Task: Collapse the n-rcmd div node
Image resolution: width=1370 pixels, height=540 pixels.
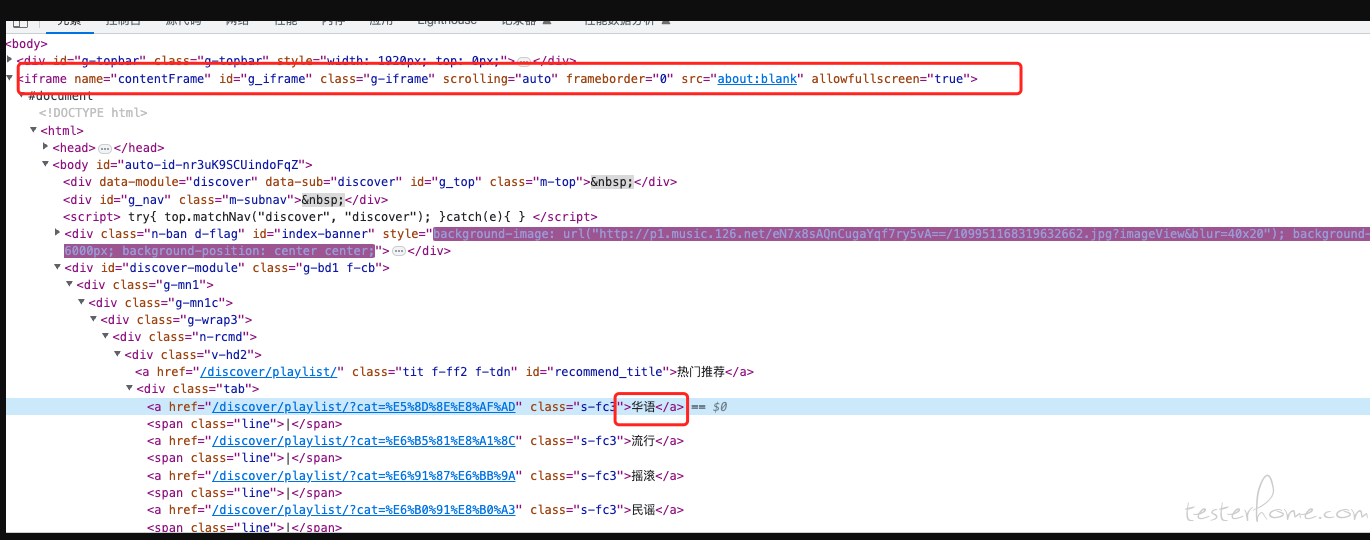Action: click(105, 337)
